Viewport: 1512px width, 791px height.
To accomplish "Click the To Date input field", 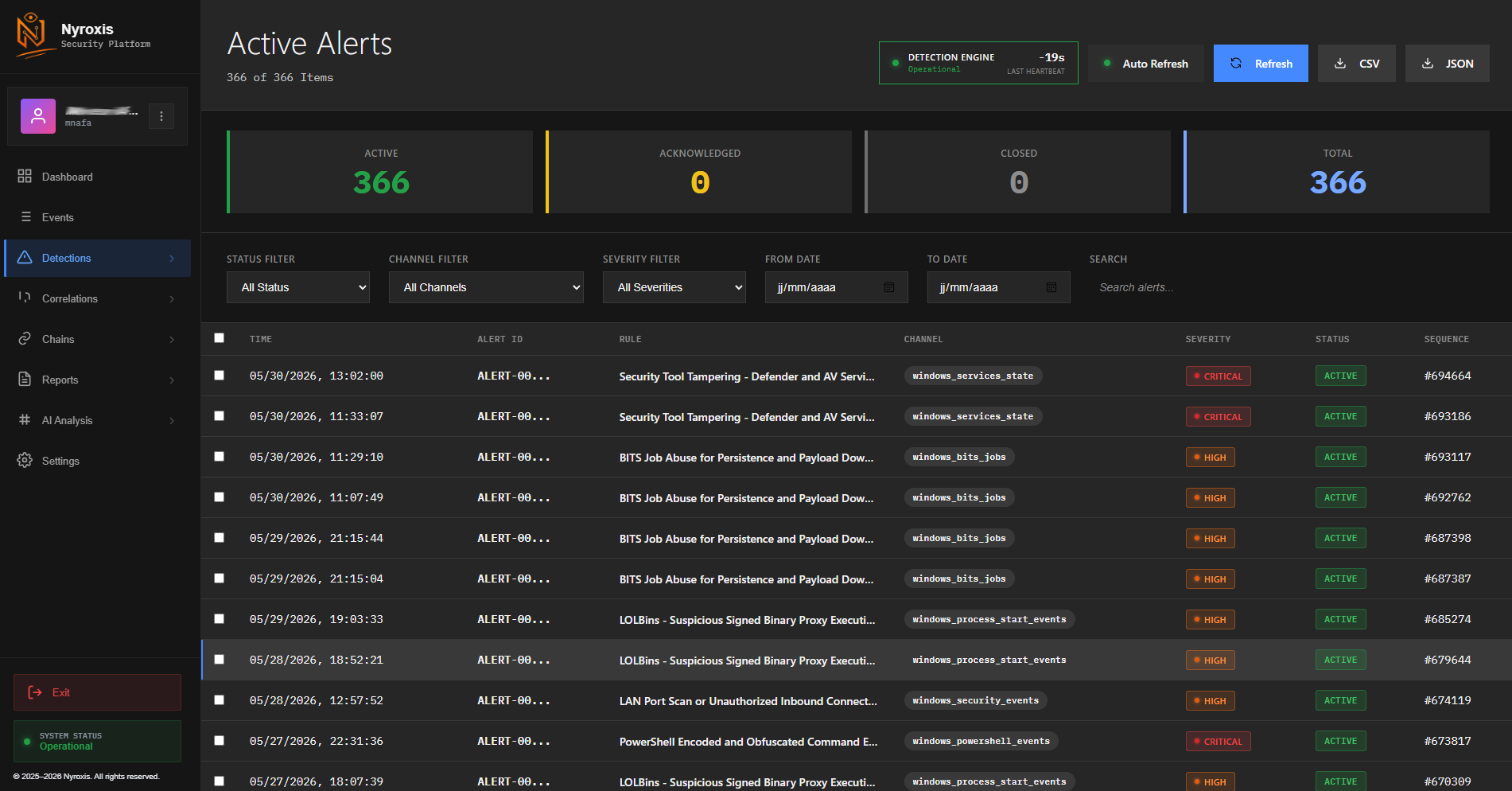I will [999, 287].
